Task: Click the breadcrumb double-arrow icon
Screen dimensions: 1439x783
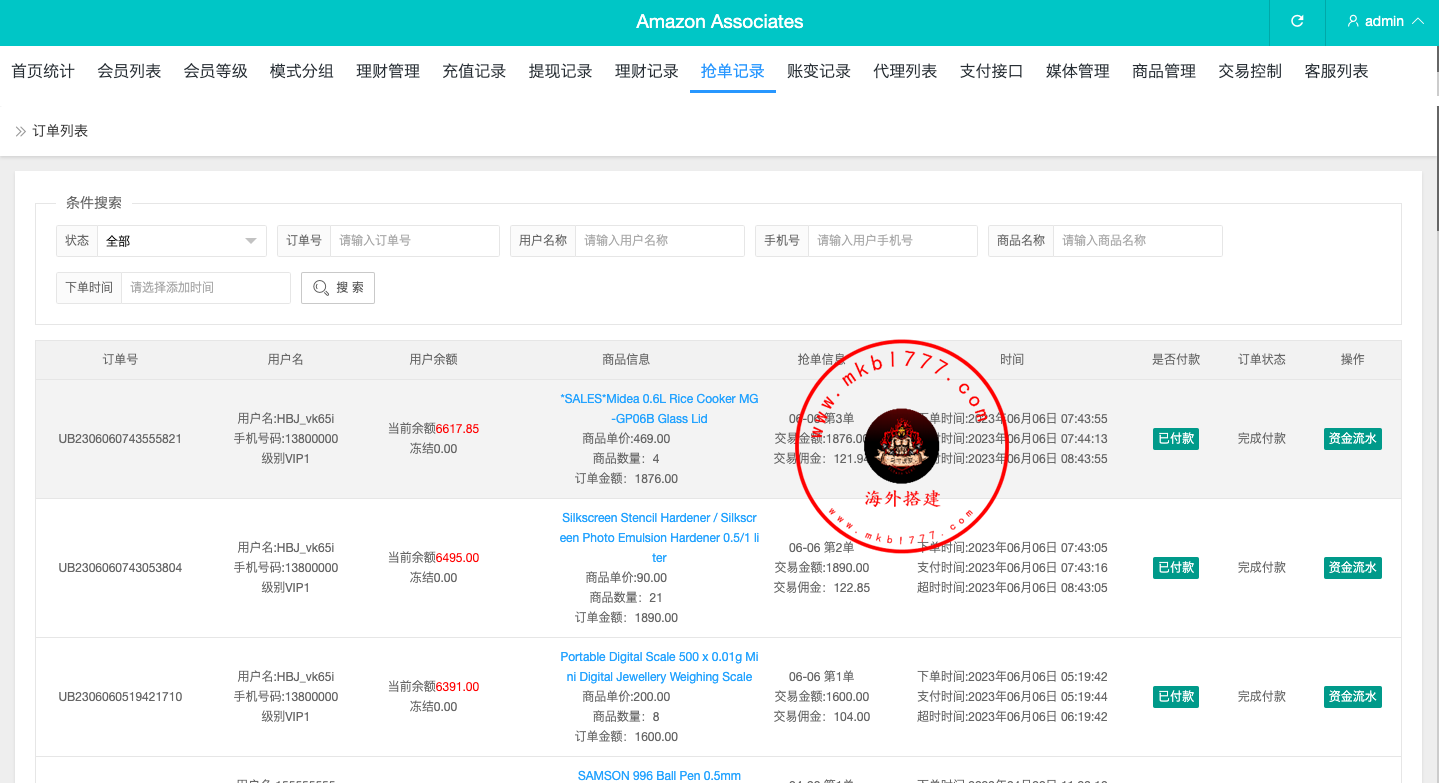Action: 20,131
